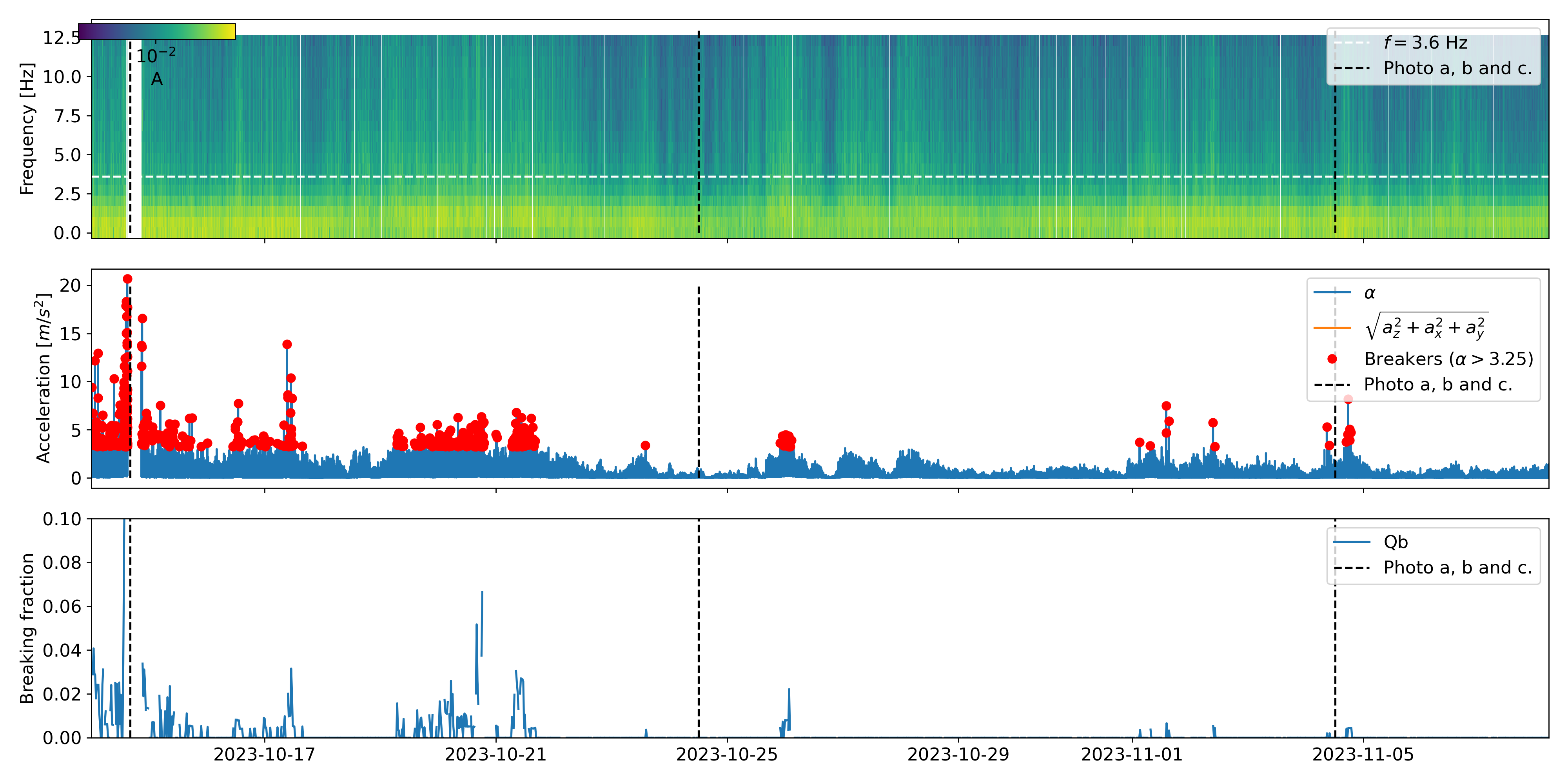Click the square-root acceleration magnitude legend entry
Screen dimensions: 1568x784
pyautogui.click(x=1401, y=327)
